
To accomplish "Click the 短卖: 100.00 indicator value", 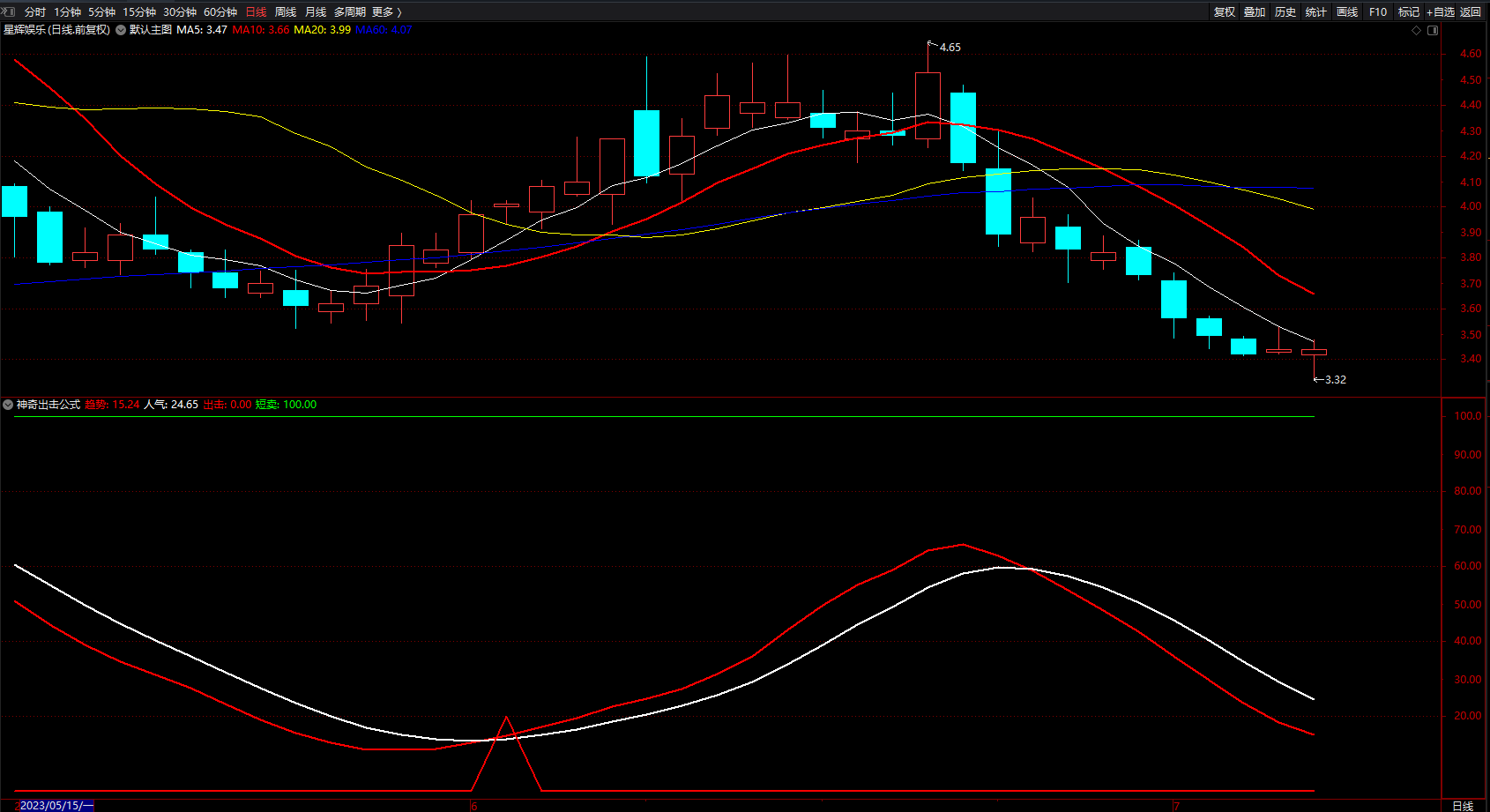I will tap(286, 405).
